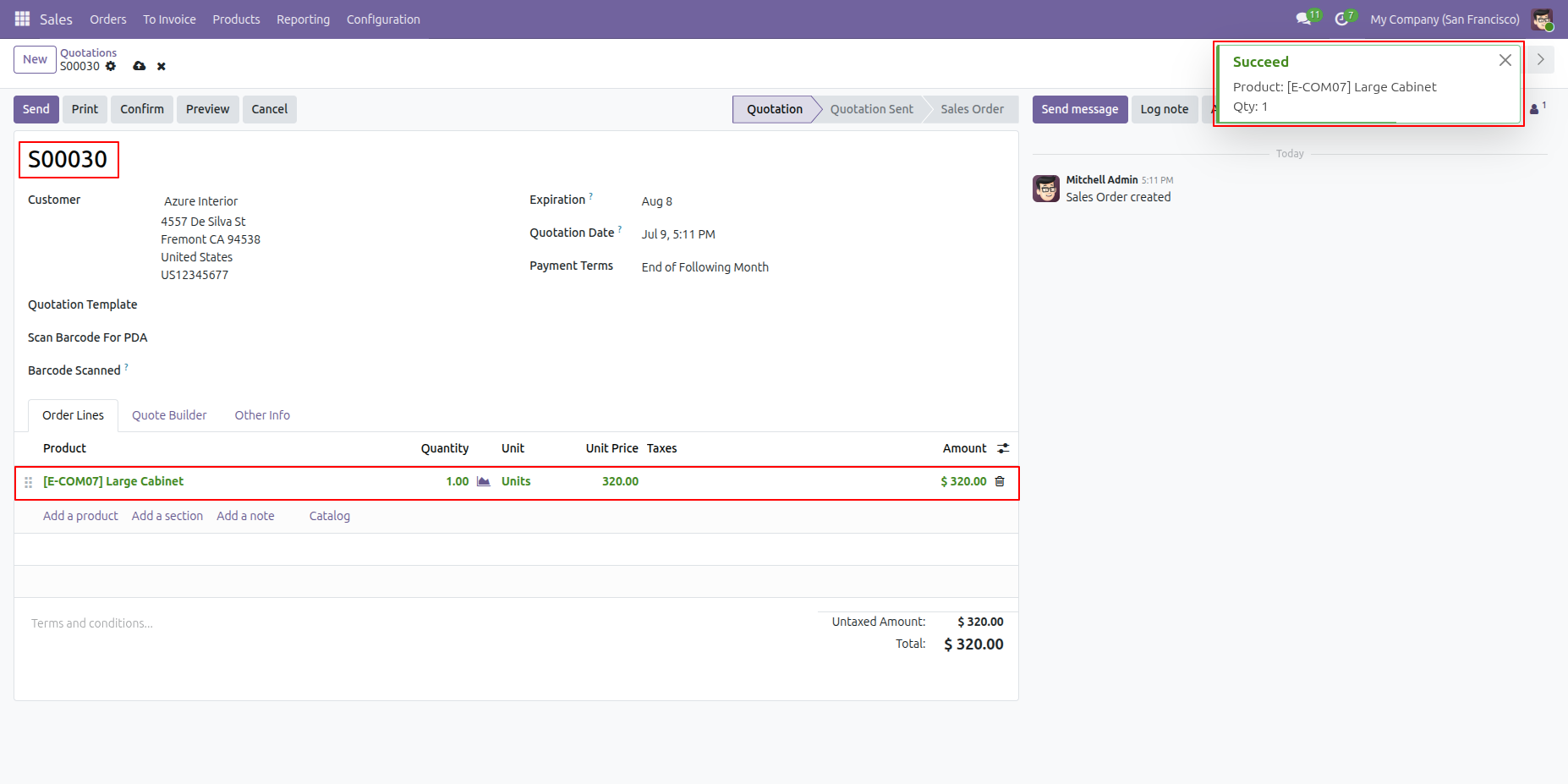Switch to the Other Info tab
Image resolution: width=1568 pixels, height=784 pixels.
(262, 415)
